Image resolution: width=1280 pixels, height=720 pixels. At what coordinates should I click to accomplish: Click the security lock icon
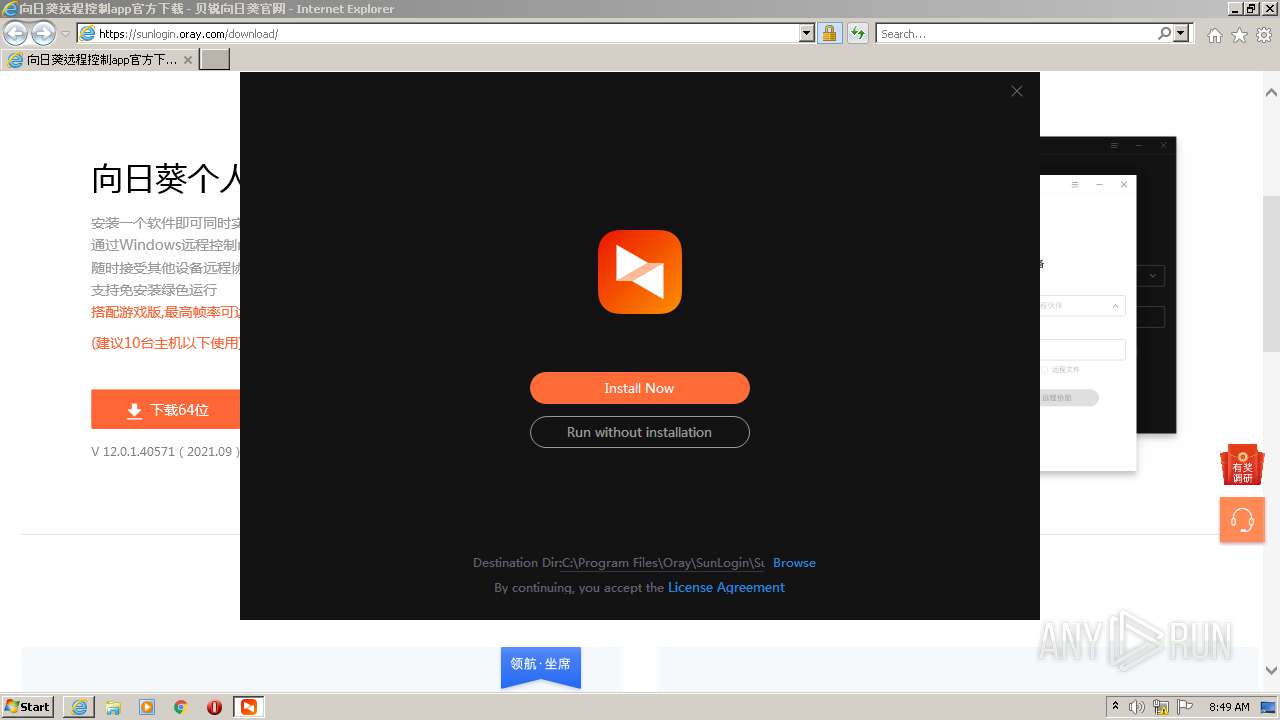pyautogui.click(x=829, y=34)
